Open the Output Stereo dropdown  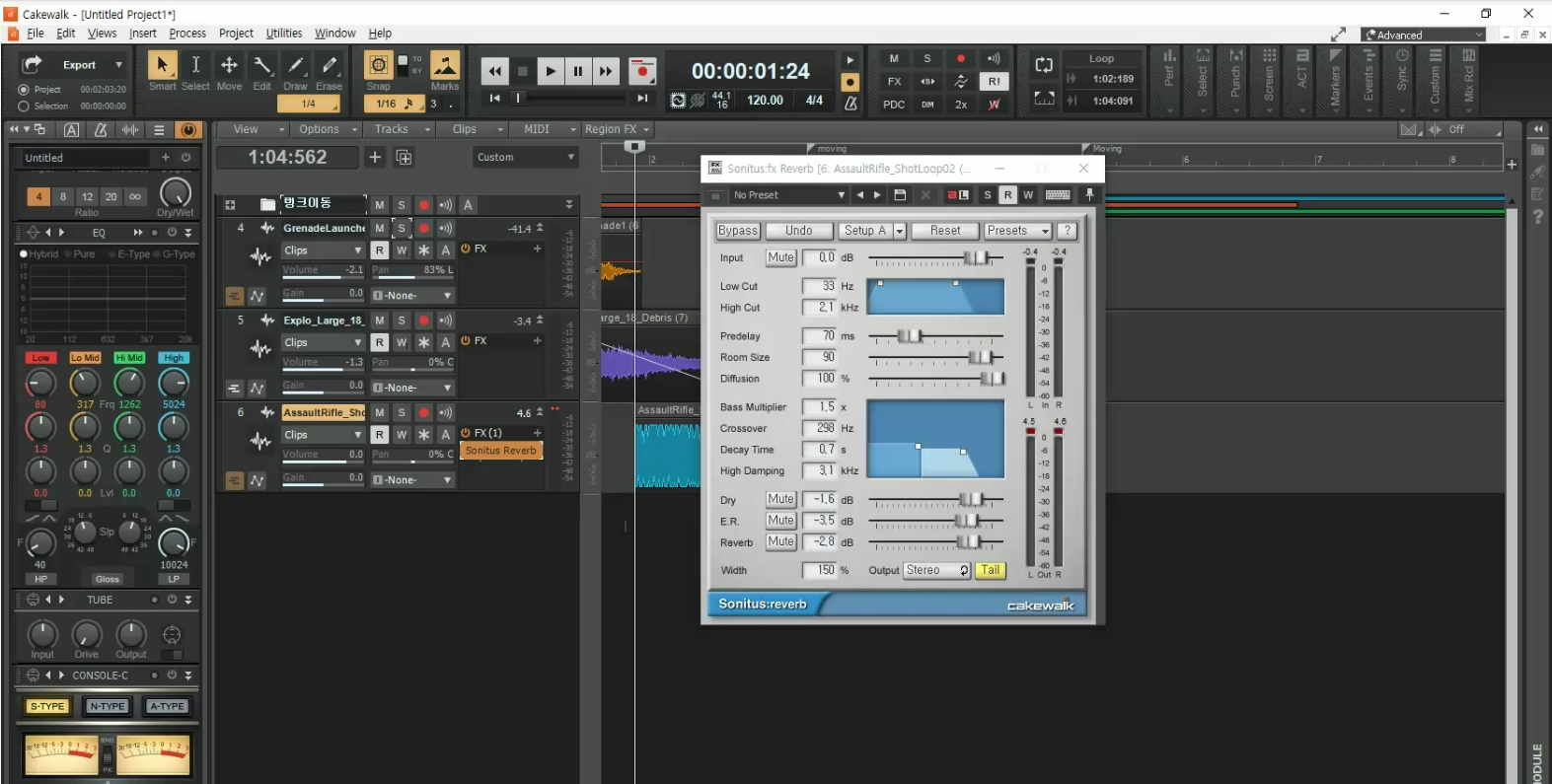coord(936,570)
